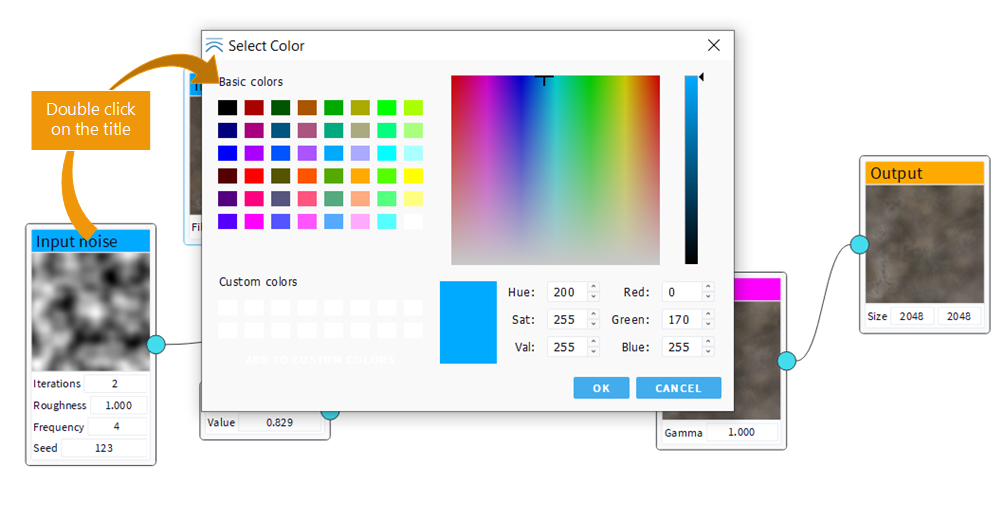Close the Select Color dialog
The image size is (1005, 514).
pos(713,45)
